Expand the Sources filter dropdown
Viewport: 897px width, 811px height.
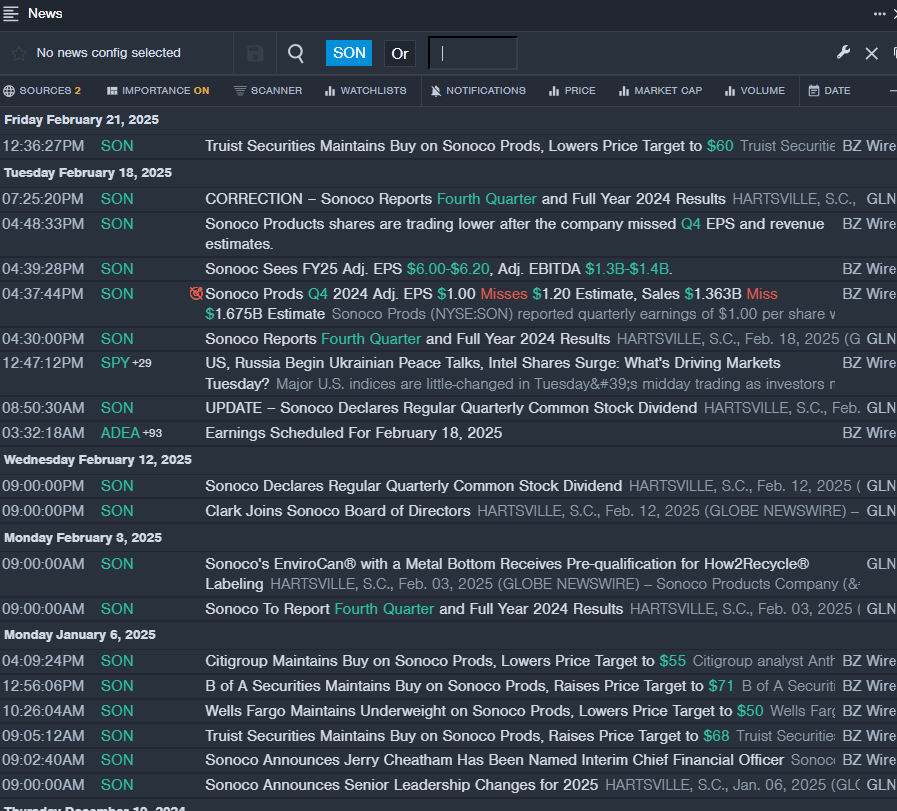42,91
